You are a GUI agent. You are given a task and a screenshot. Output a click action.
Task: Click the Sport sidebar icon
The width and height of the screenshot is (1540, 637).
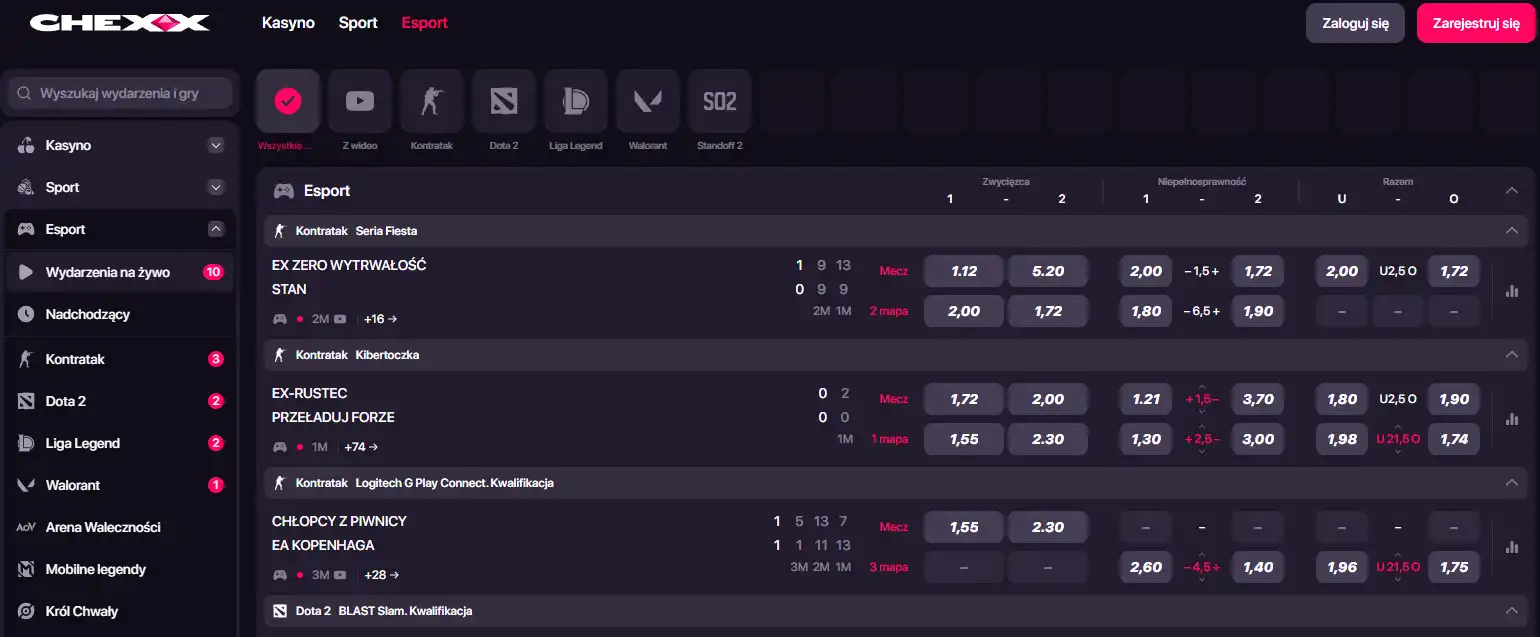(x=27, y=187)
